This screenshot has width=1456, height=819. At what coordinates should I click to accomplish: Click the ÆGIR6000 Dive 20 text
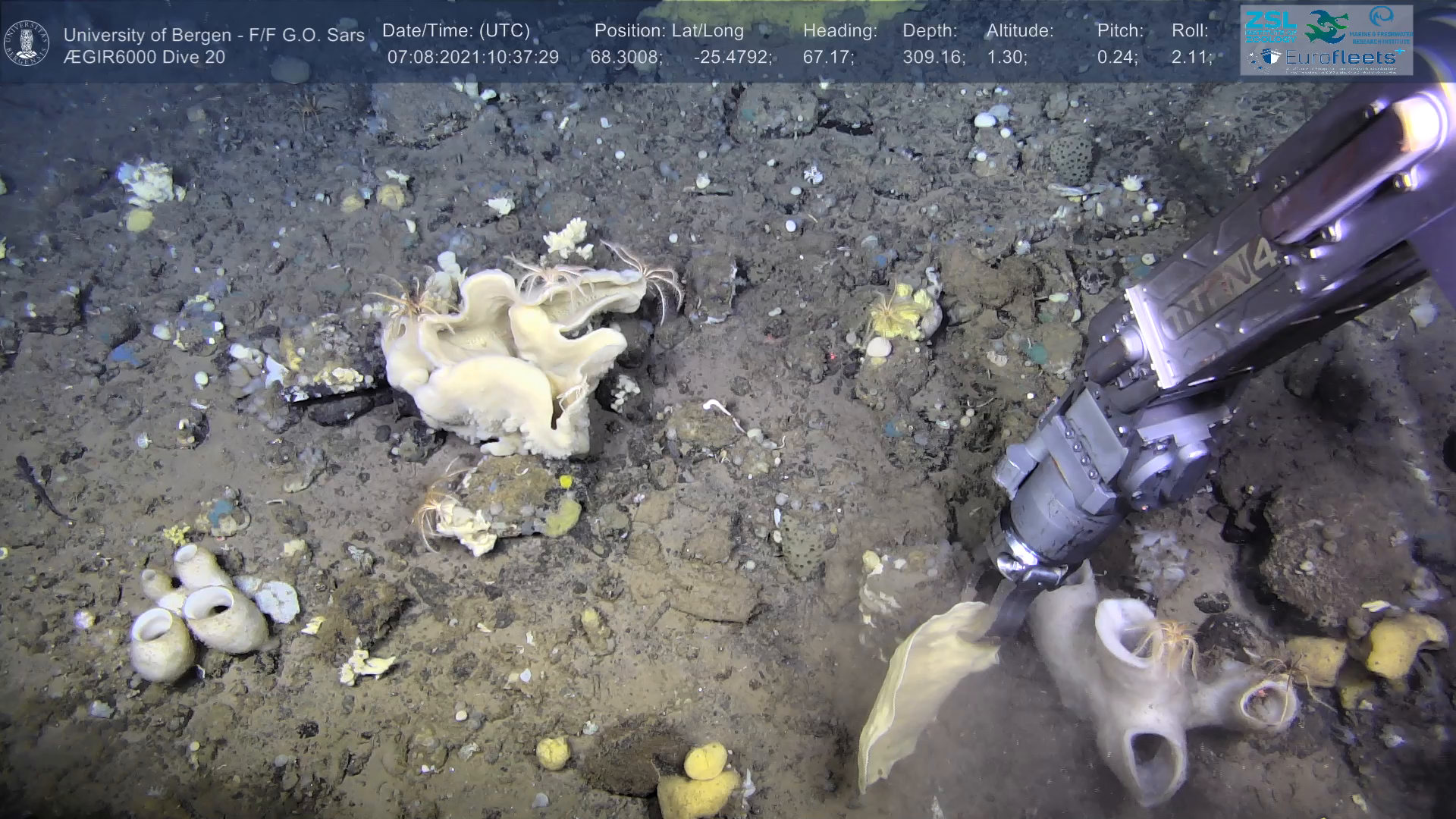point(144,58)
